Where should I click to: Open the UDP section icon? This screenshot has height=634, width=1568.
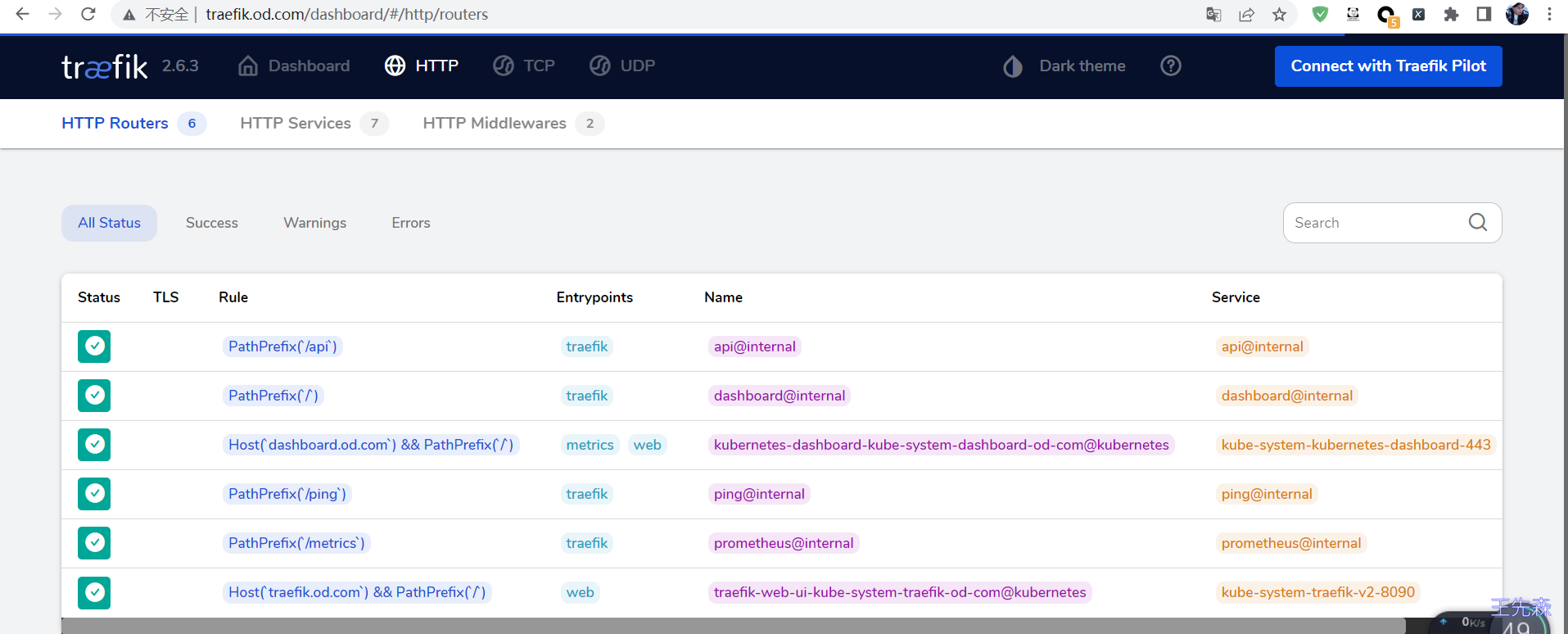point(600,66)
